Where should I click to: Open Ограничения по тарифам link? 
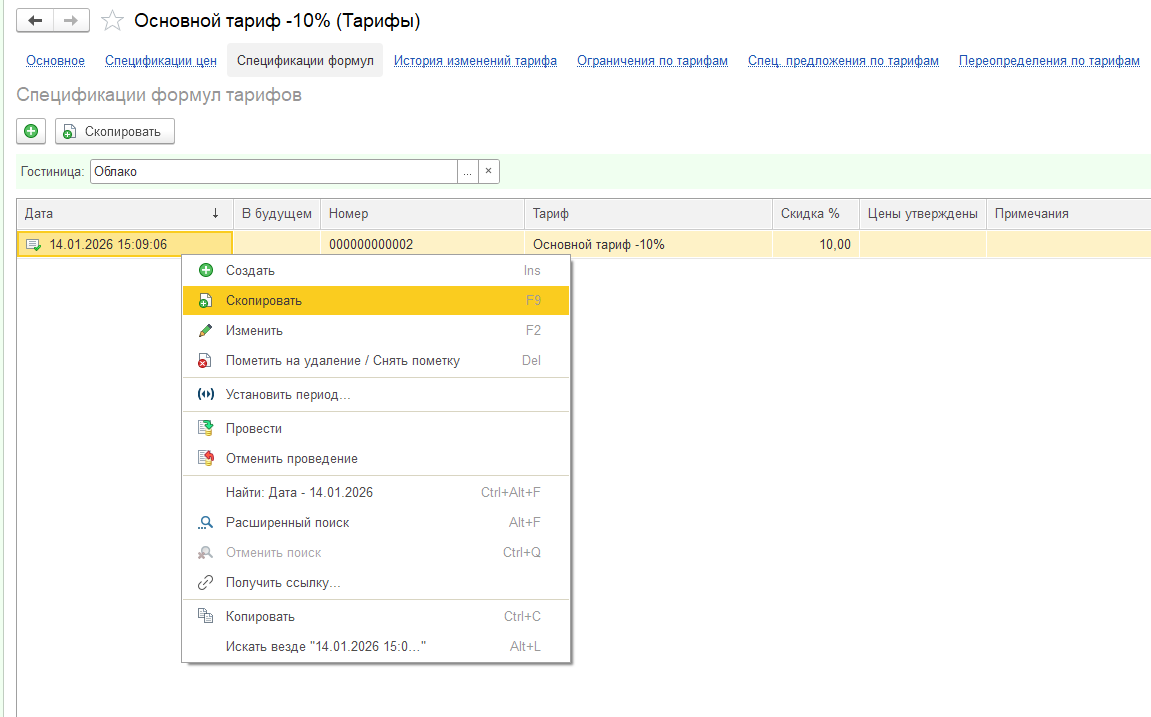click(652, 61)
